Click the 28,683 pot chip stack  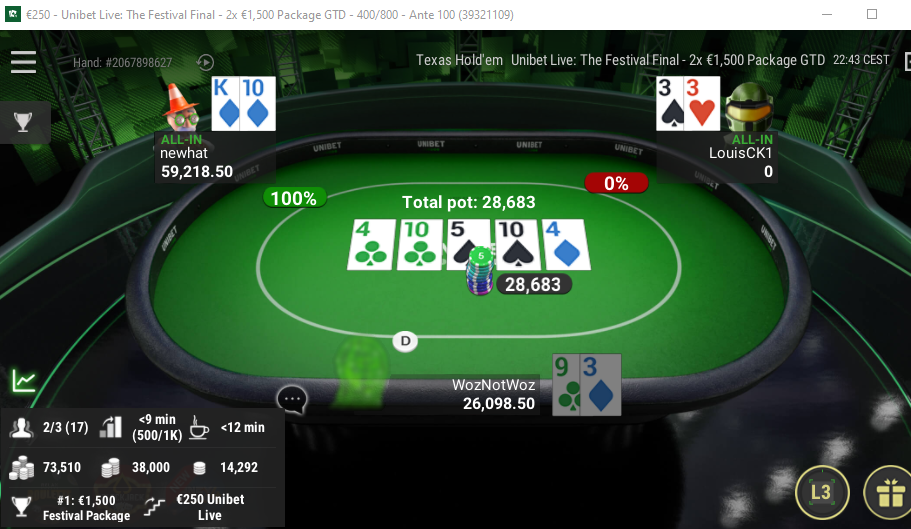pos(480,271)
